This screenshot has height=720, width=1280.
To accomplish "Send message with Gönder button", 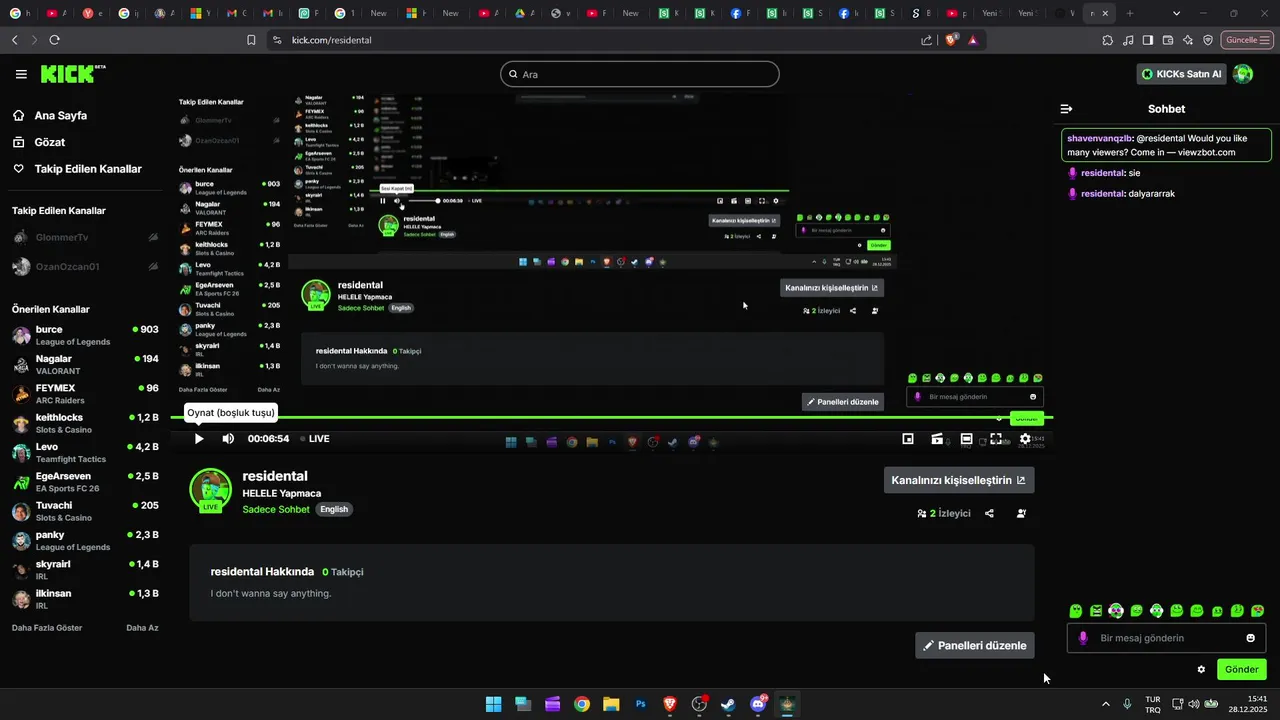I will coord(1241,670).
